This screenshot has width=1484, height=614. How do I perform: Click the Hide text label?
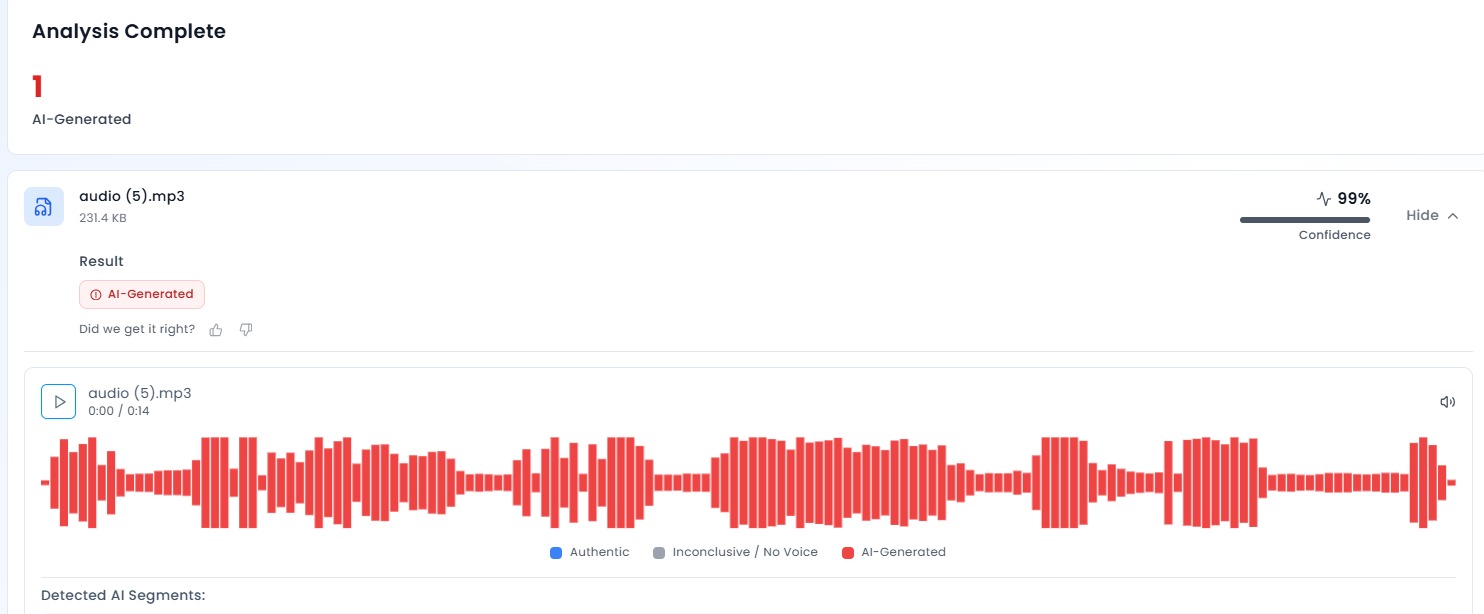1422,216
